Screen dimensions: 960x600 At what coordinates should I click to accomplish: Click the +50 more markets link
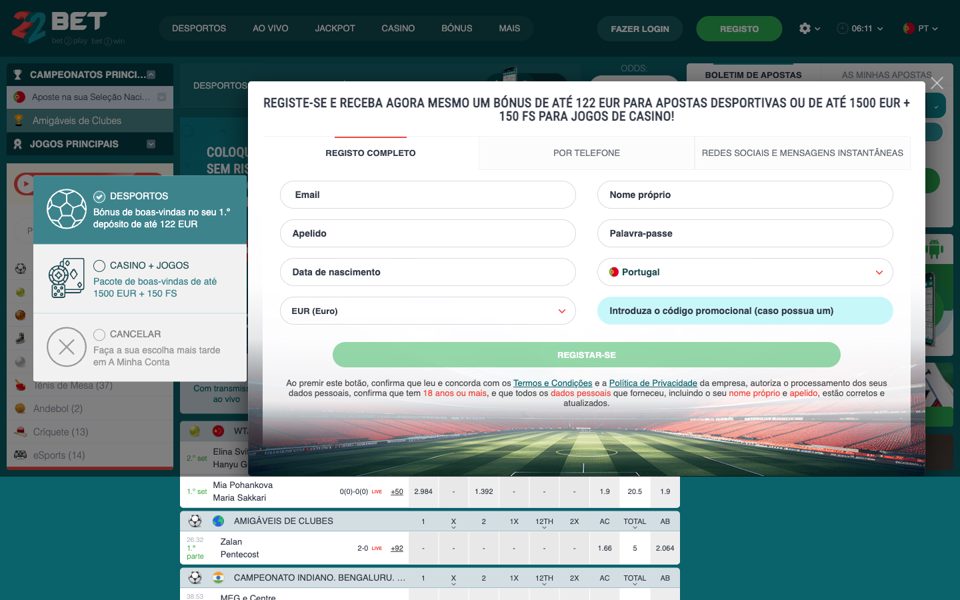click(397, 492)
